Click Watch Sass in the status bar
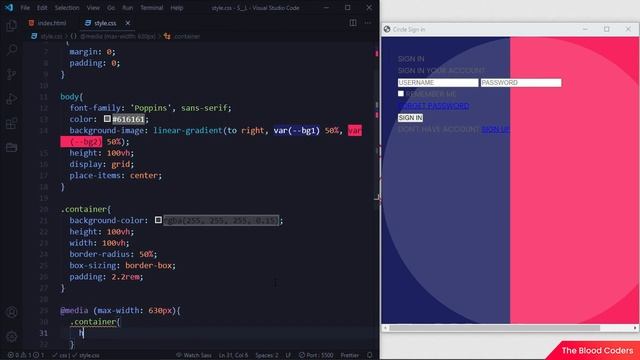The image size is (640, 360). (193, 355)
